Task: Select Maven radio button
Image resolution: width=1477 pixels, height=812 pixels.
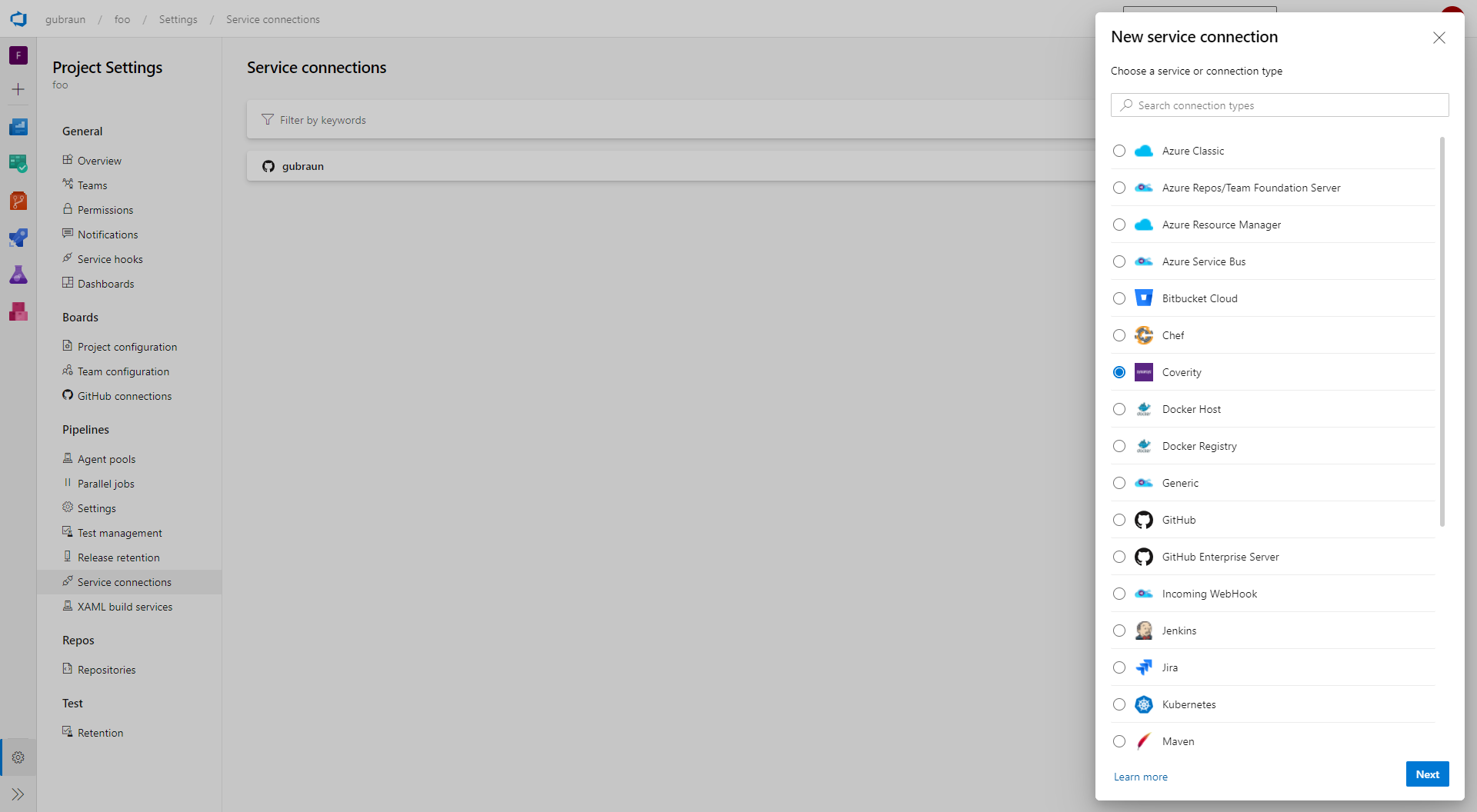Action: pos(1119,741)
